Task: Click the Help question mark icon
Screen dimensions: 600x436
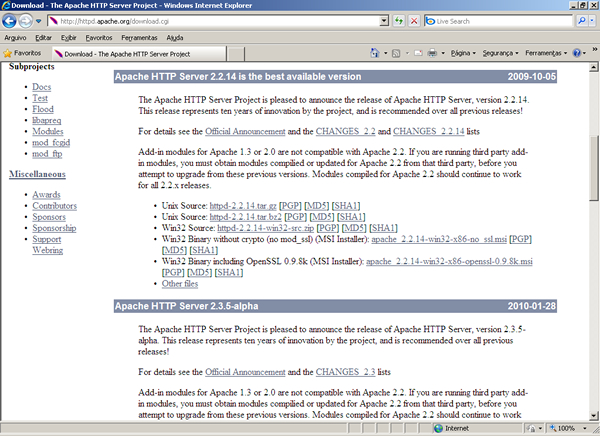Action: (x=577, y=53)
